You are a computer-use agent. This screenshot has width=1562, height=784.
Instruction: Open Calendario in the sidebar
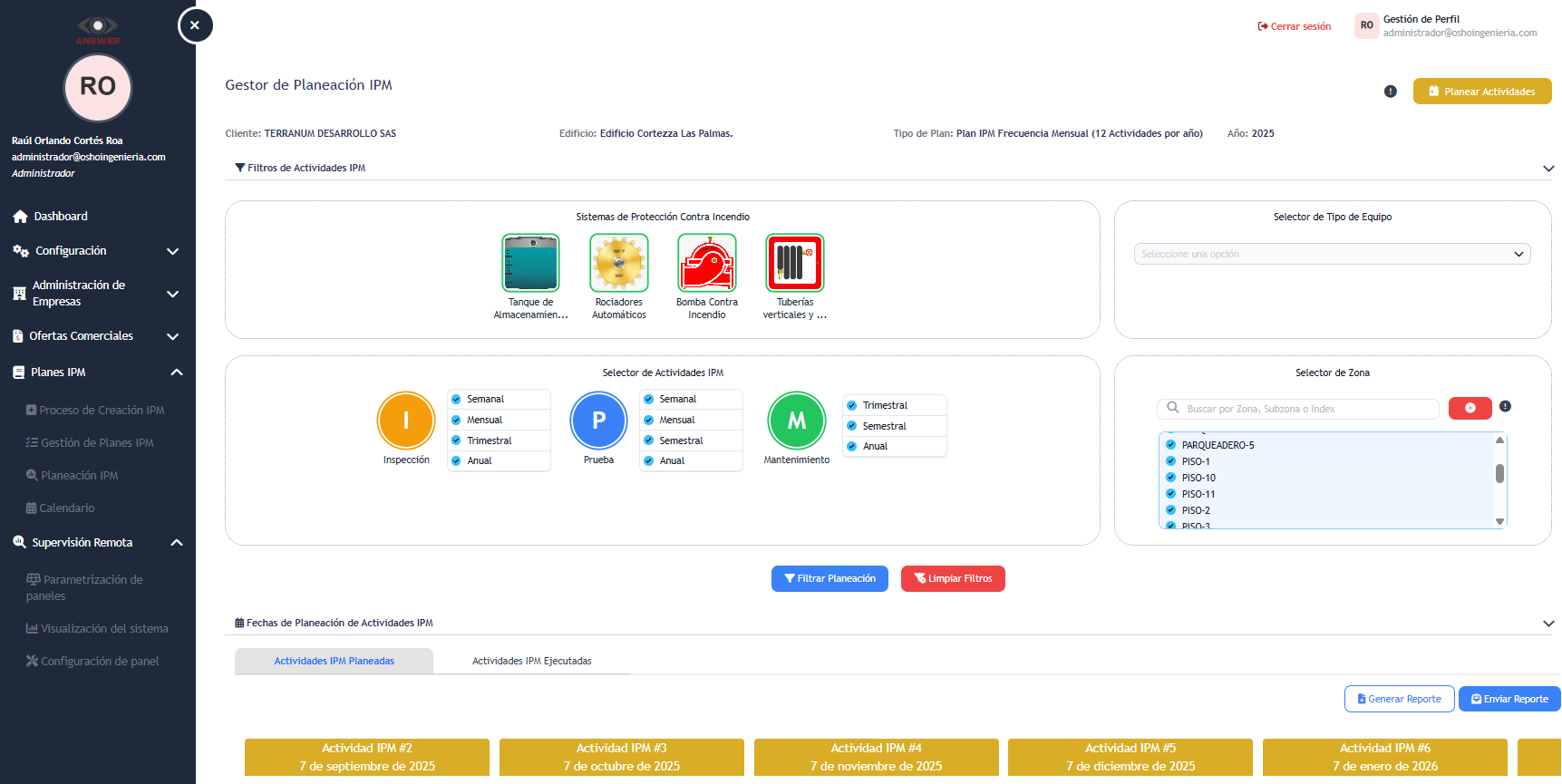coord(66,508)
